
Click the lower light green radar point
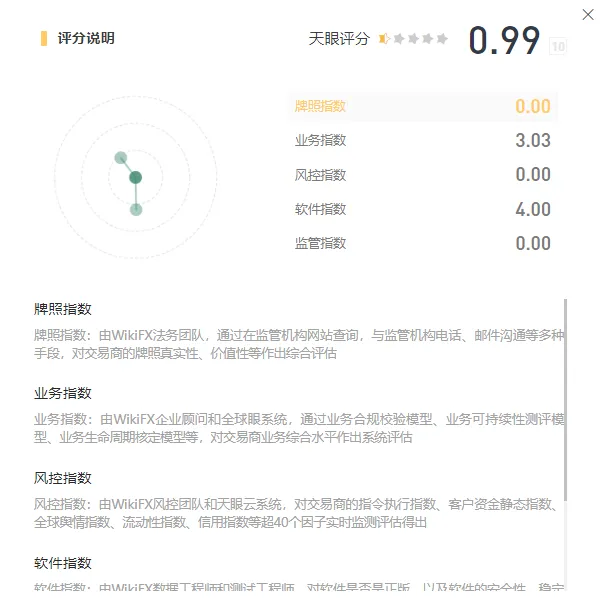136,210
